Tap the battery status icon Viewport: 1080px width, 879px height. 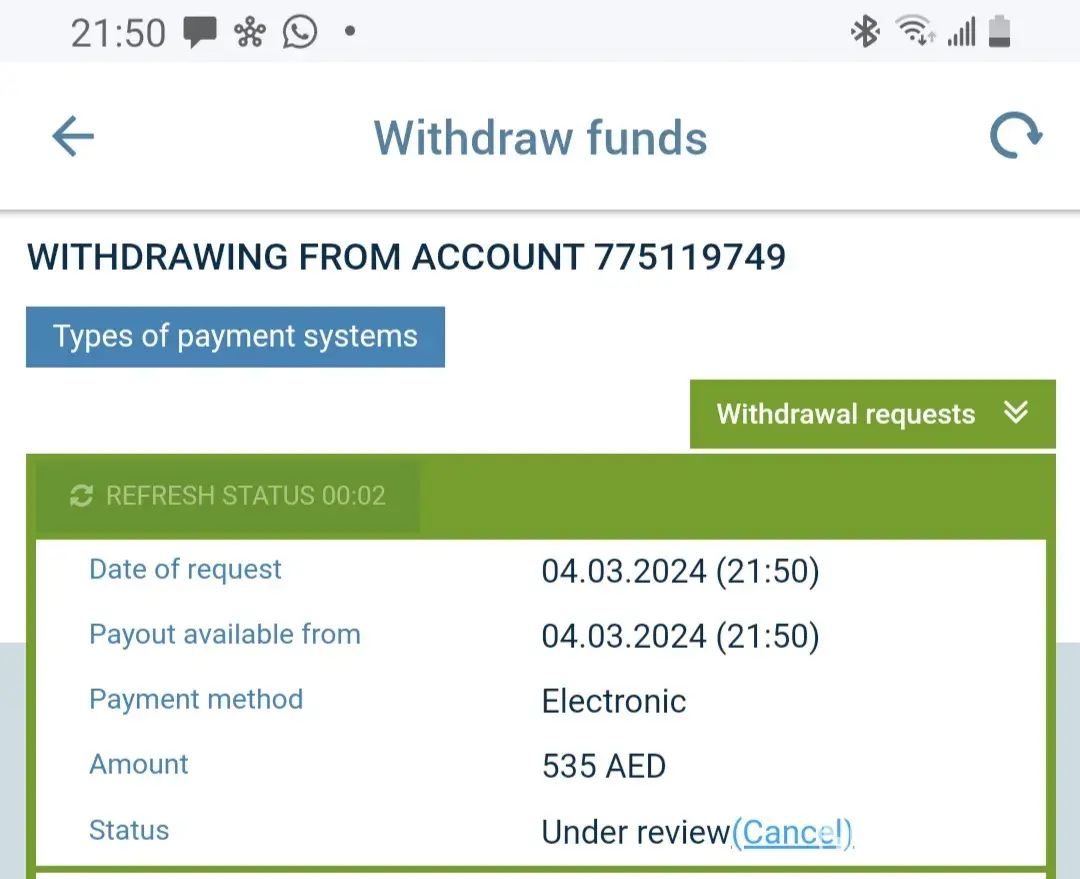(999, 33)
